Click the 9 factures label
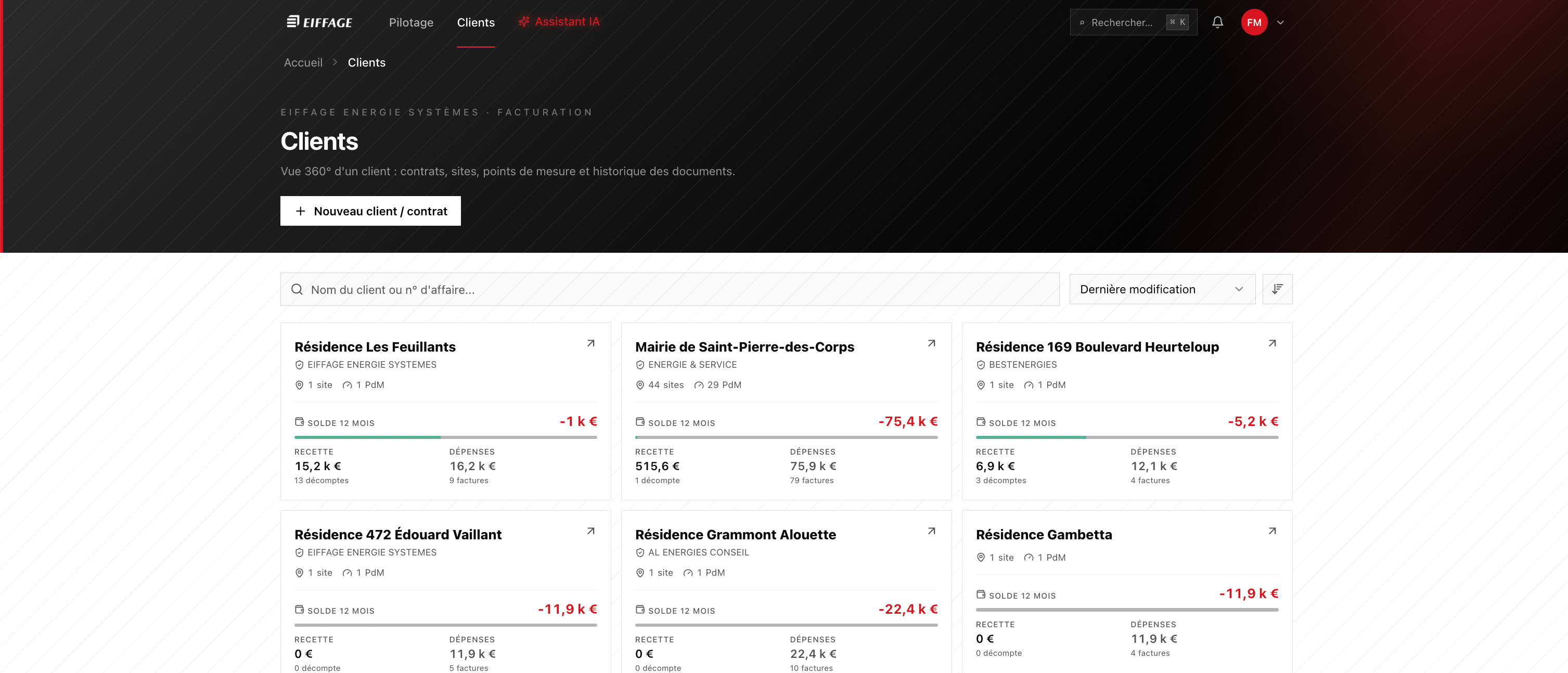The width and height of the screenshot is (1568, 673). point(469,481)
